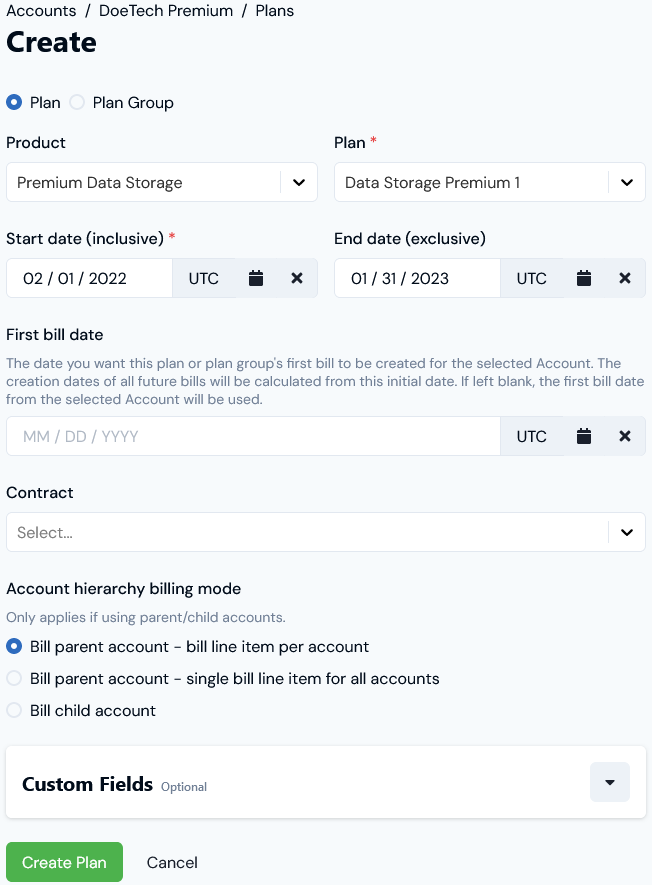Cancel creating the plan
This screenshot has width=652, height=885.
coord(171,861)
